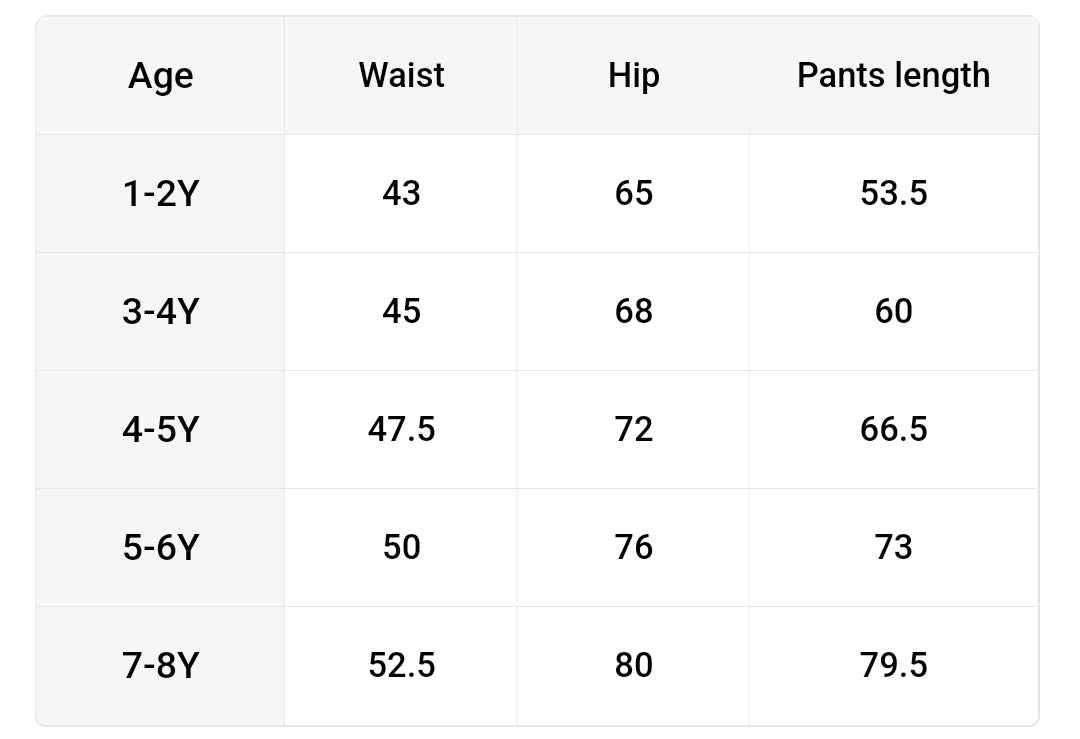Click pants length value 60
Image resolution: width=1080 pixels, height=739 pixels.
point(893,311)
